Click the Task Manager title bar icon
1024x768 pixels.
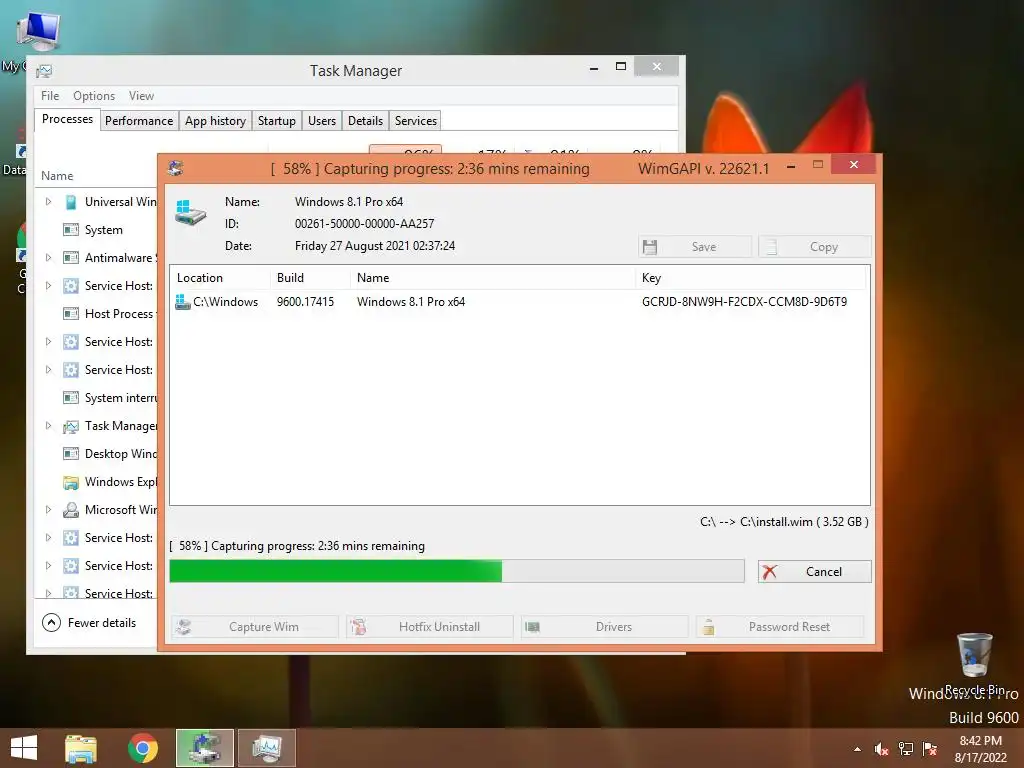point(44,71)
